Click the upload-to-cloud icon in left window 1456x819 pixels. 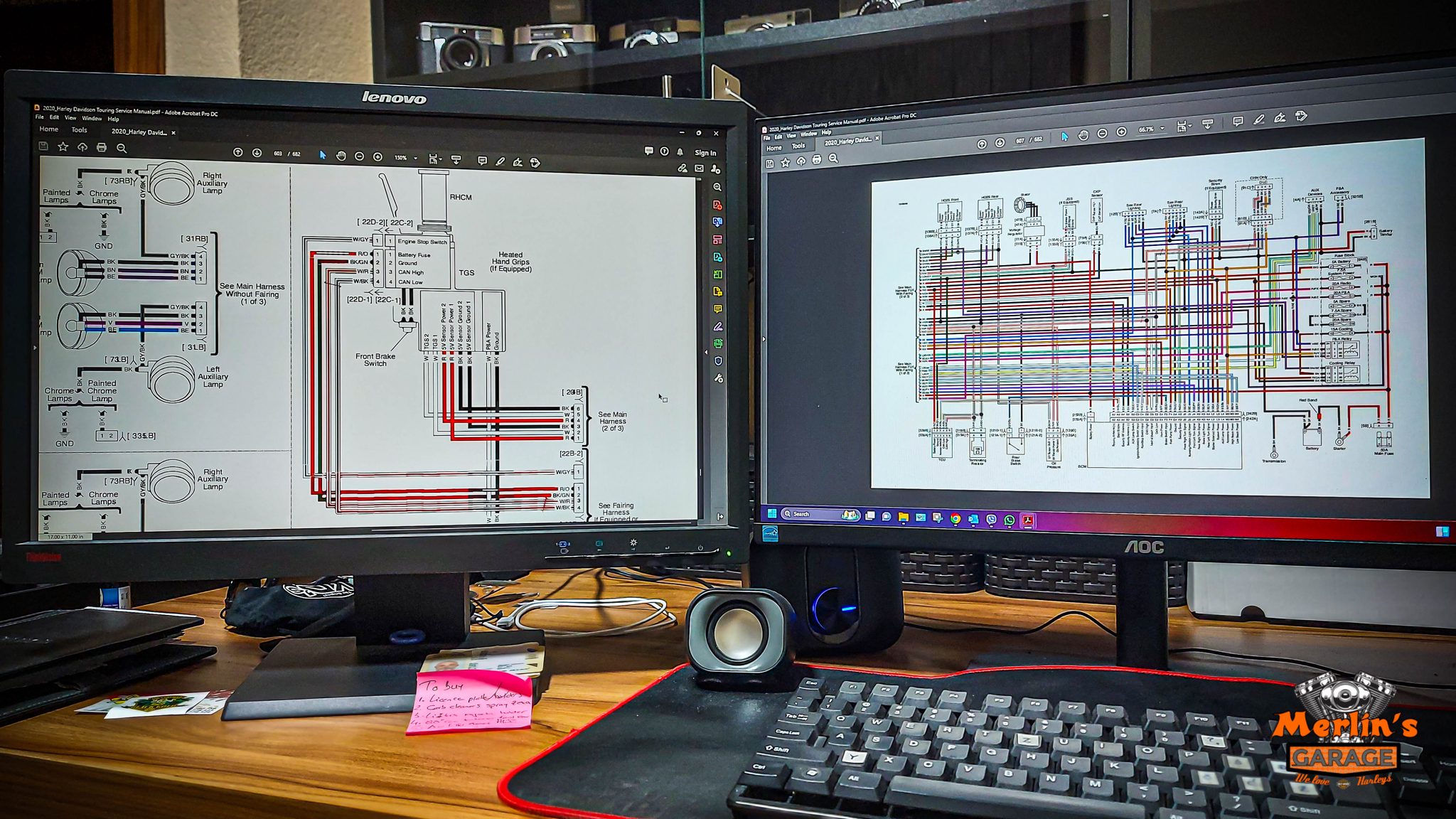point(82,147)
